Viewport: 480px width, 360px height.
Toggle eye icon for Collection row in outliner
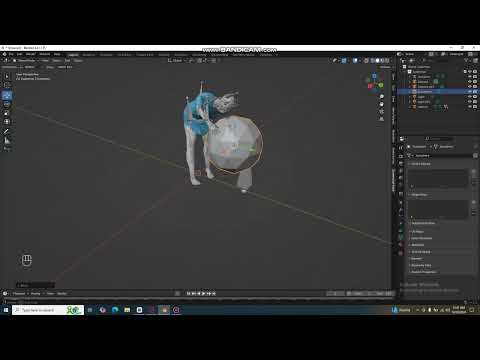470,72
